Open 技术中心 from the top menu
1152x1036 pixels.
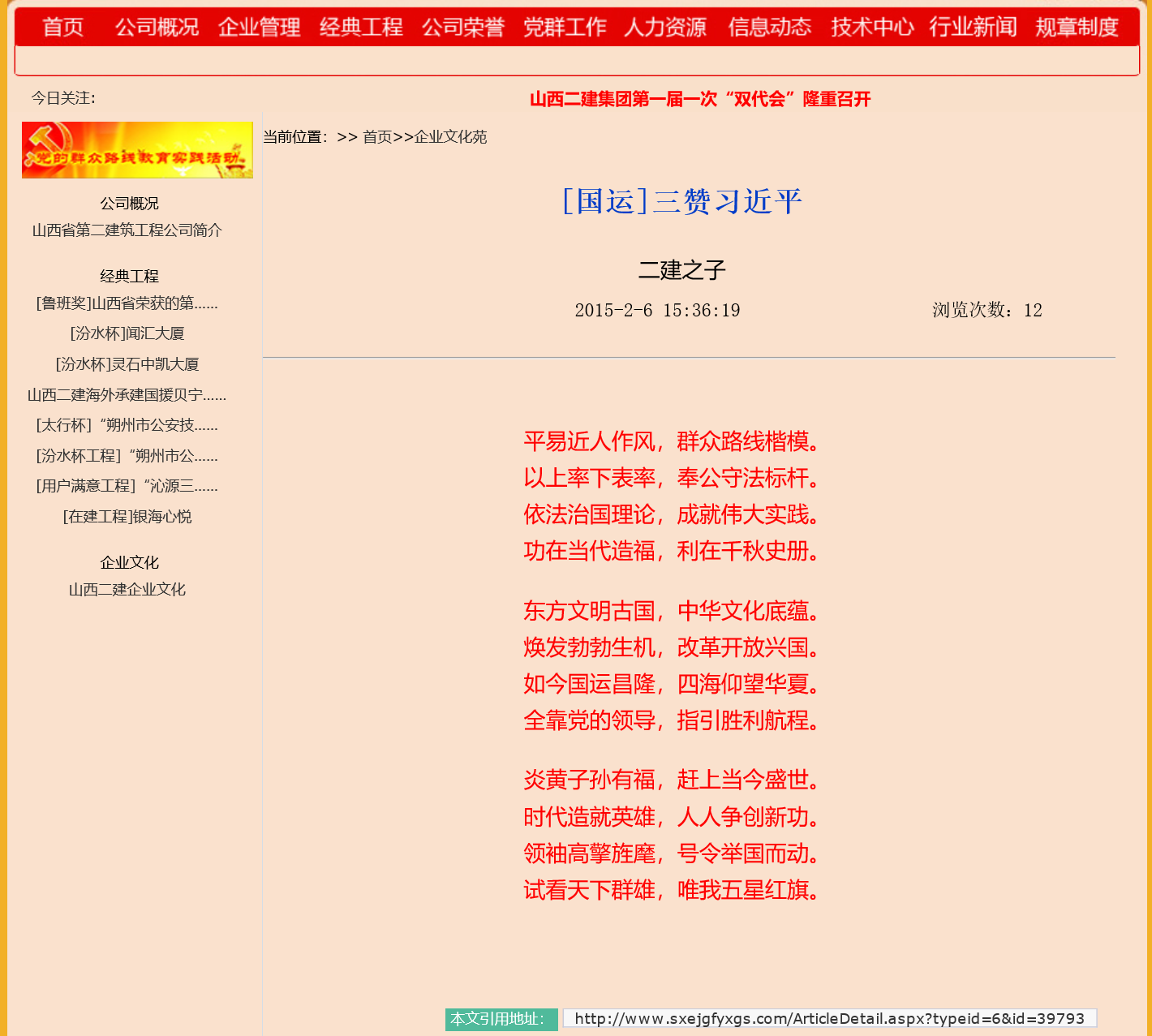[x=872, y=28]
